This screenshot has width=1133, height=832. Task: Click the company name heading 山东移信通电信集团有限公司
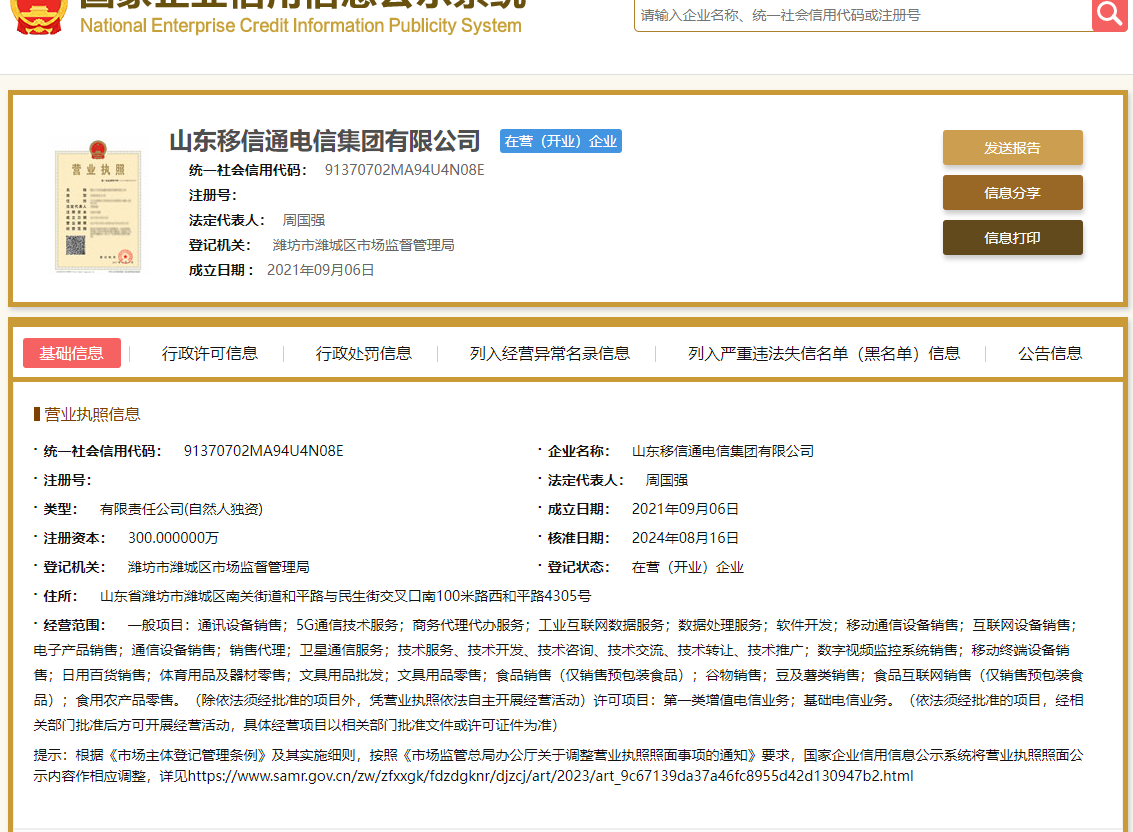pos(325,141)
